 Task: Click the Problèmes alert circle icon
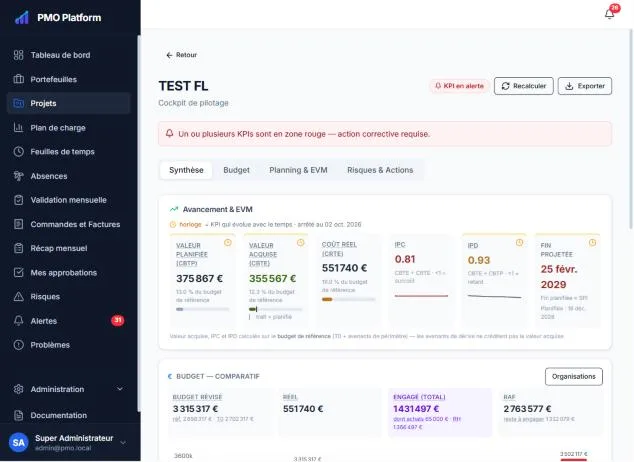click(x=19, y=345)
